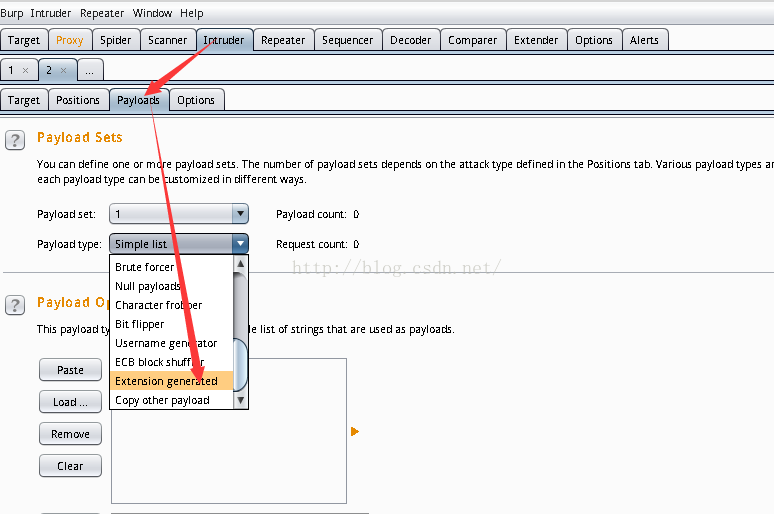Switch to the main Options tab
This screenshot has width=774, height=514.
(594, 40)
